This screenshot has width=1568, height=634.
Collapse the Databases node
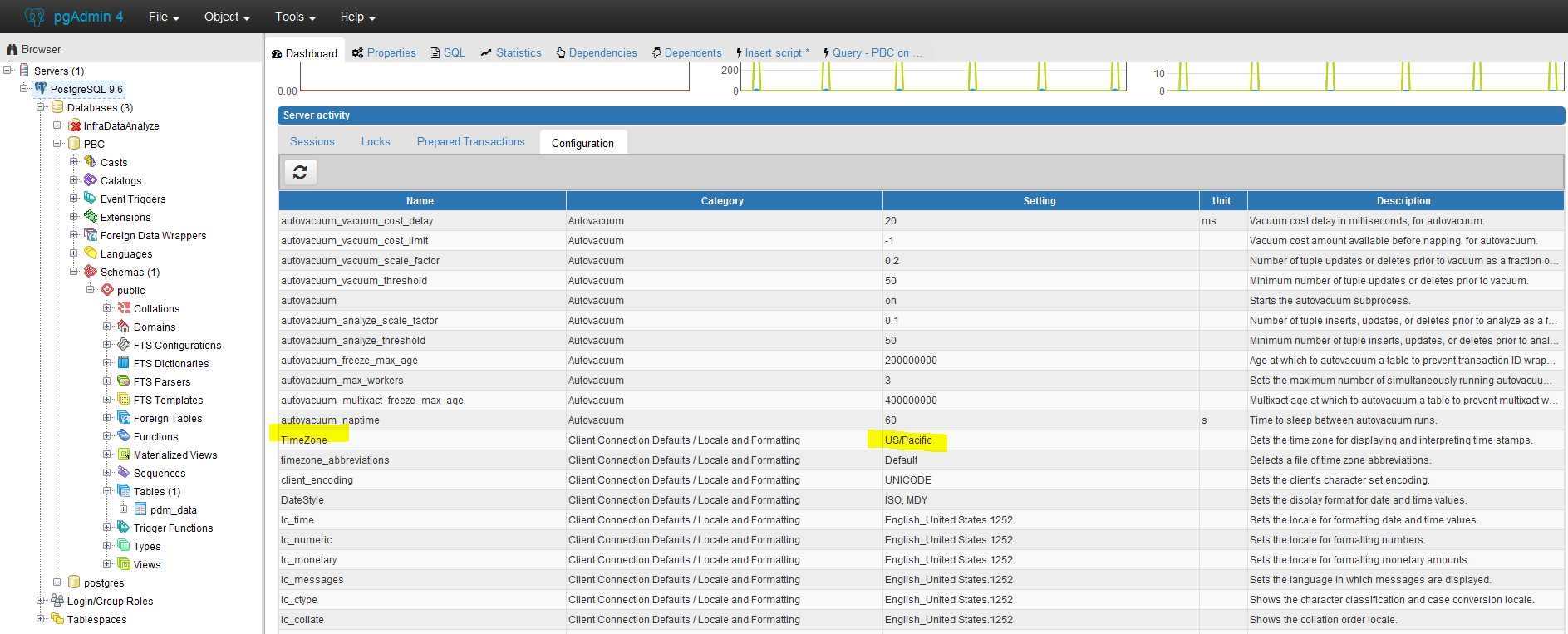coord(40,106)
